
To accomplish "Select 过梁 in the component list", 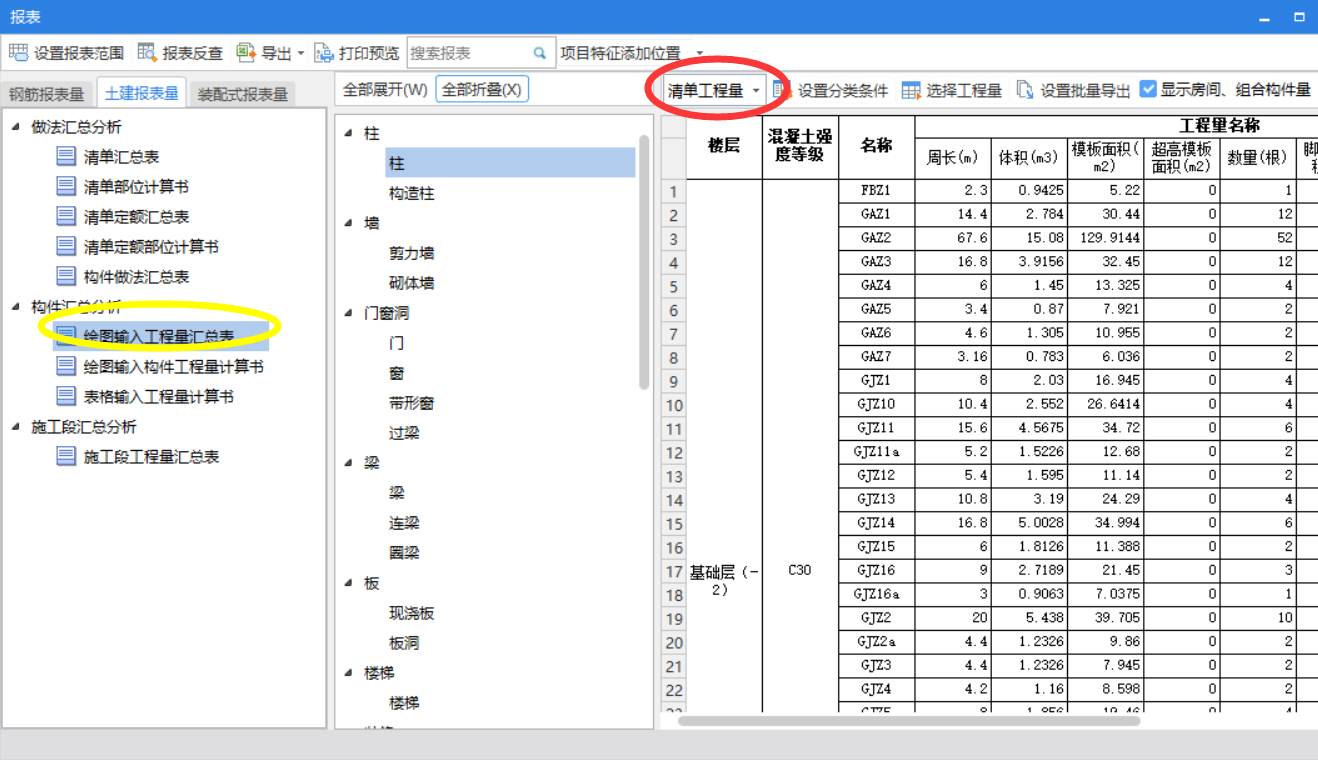I will tap(404, 433).
